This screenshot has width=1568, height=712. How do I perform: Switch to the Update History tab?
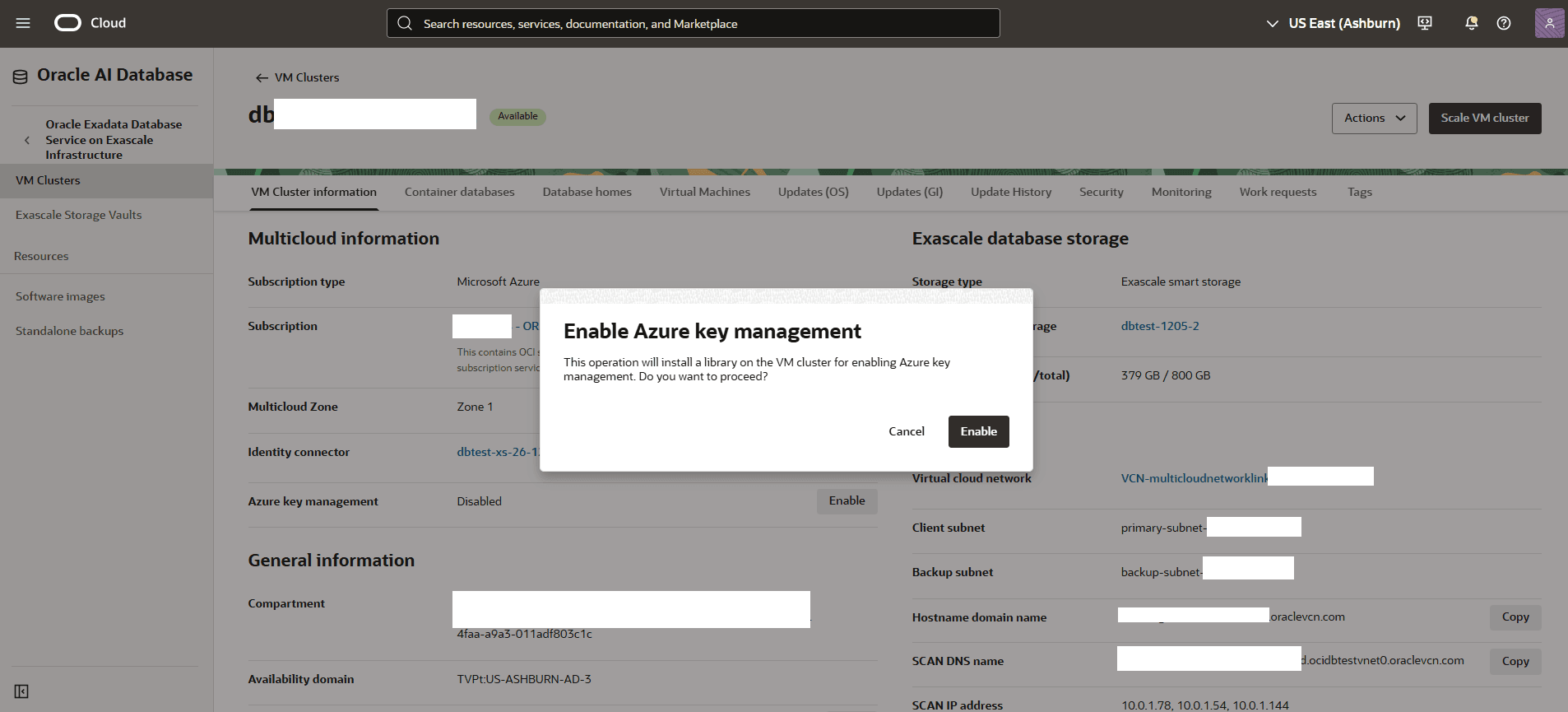tap(1011, 192)
